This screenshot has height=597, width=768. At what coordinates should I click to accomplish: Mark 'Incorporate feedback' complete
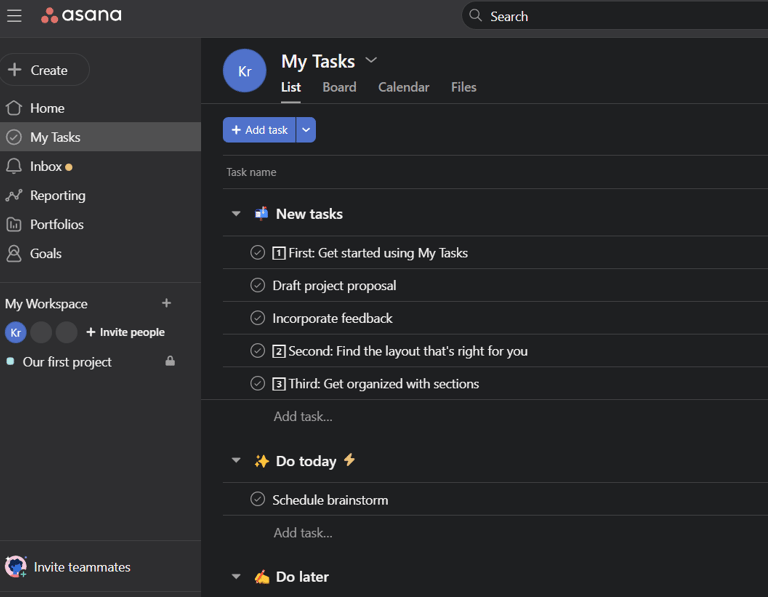[x=258, y=318]
